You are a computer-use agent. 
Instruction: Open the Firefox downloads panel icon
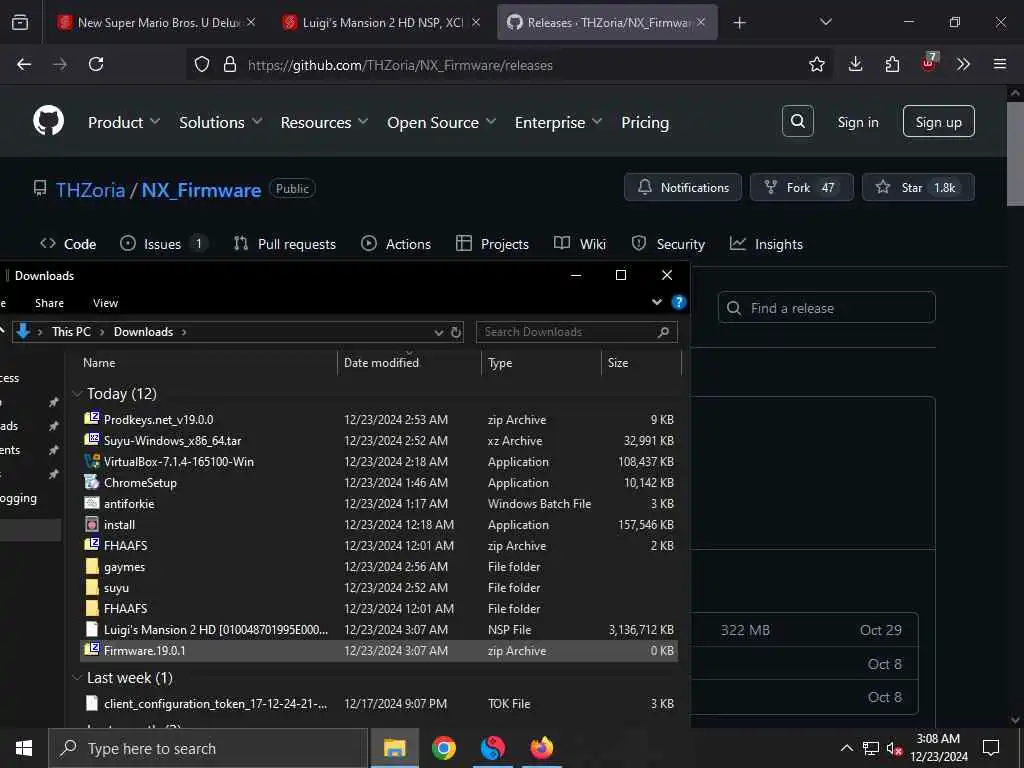(x=855, y=64)
